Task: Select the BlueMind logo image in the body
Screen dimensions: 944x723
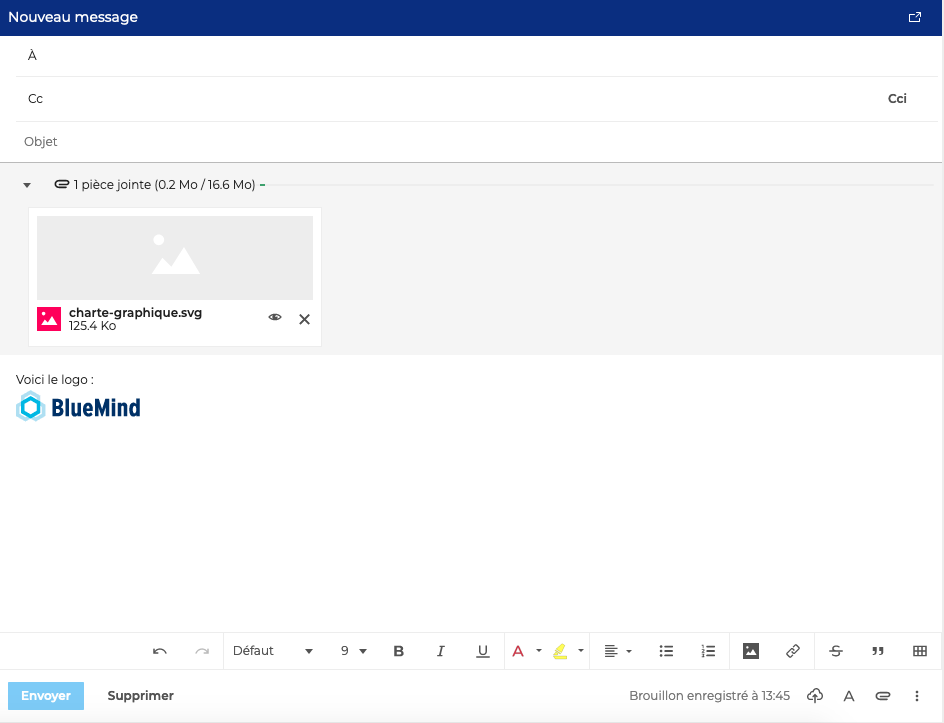Action: 78,406
